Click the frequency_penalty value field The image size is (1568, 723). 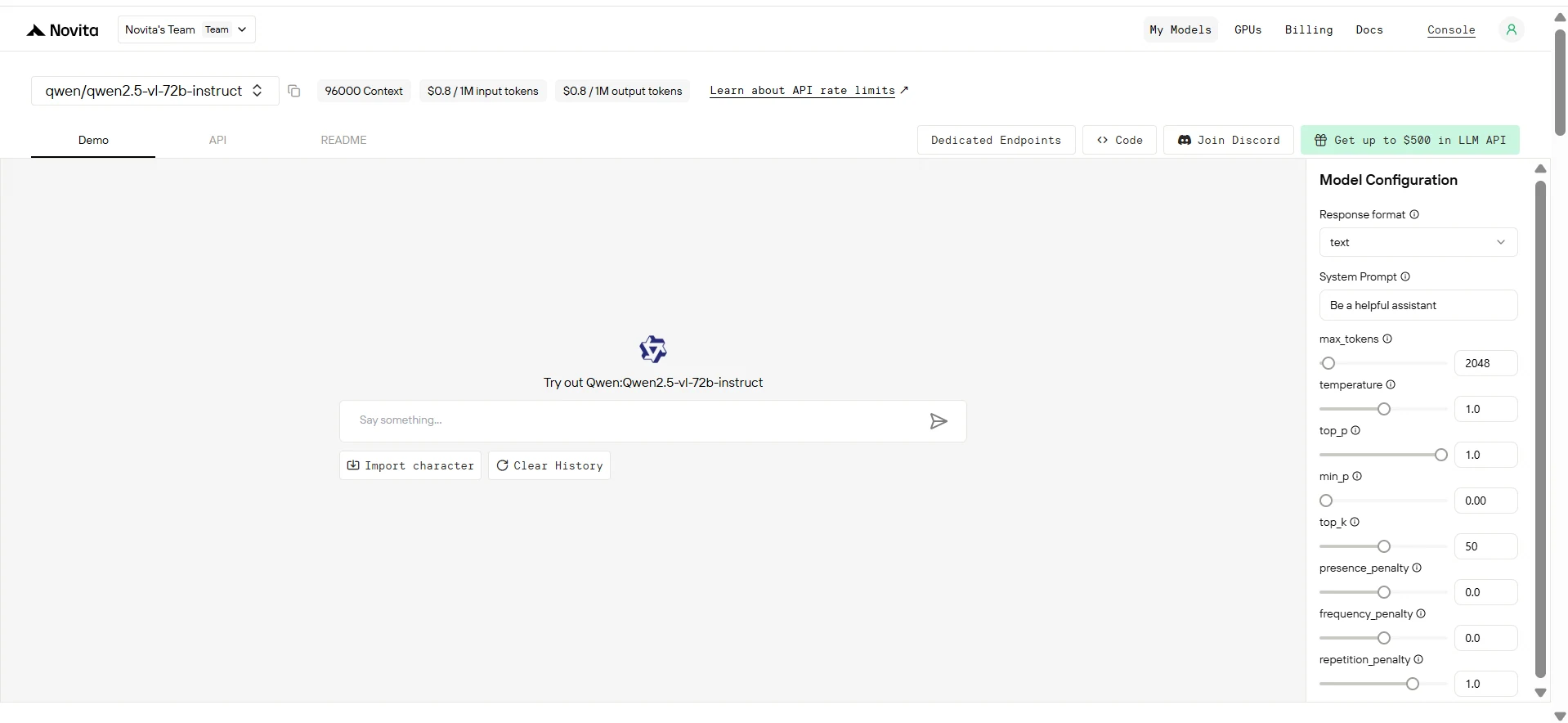pos(1486,638)
